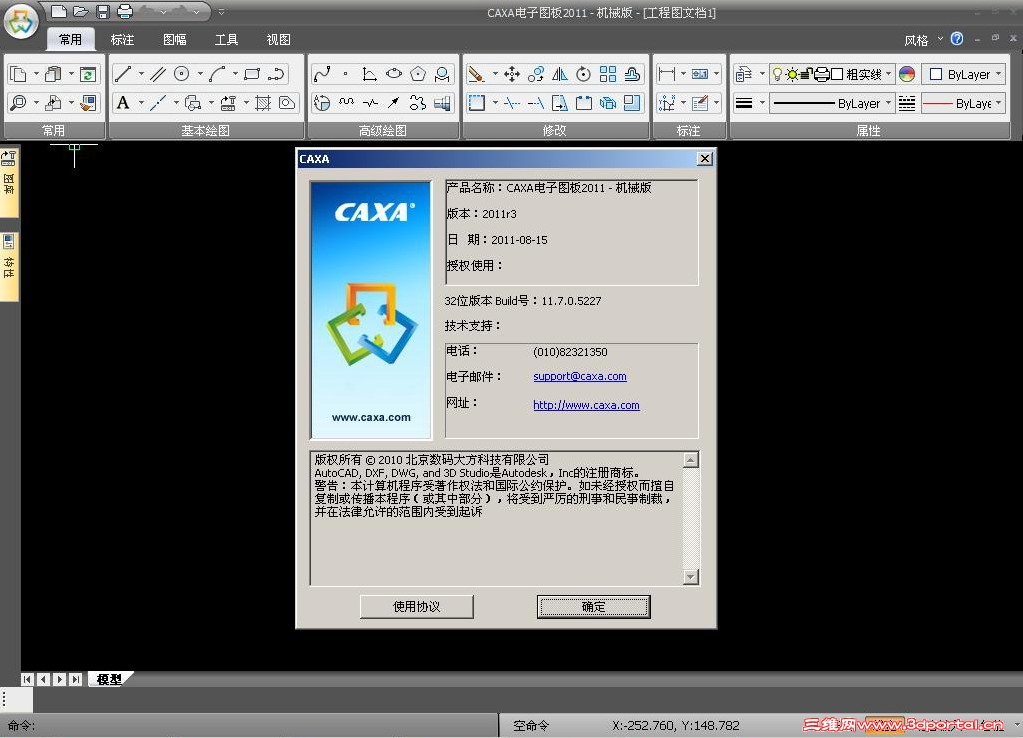The image size is (1023, 738).
Task: Click the Trim tool icon
Action: coord(512,102)
